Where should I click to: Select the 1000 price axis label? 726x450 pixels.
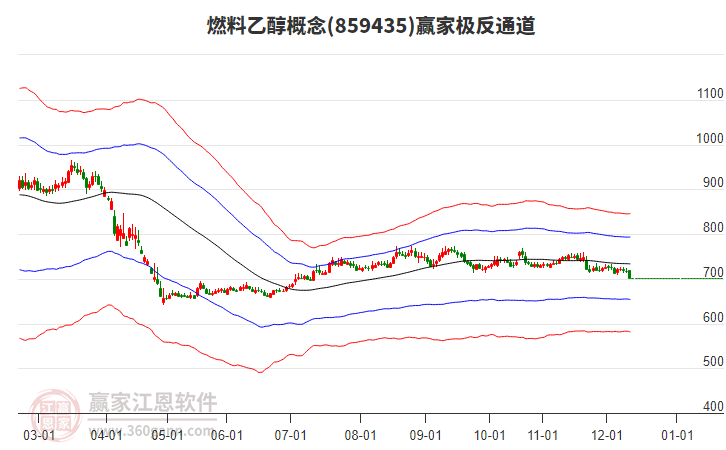point(710,138)
